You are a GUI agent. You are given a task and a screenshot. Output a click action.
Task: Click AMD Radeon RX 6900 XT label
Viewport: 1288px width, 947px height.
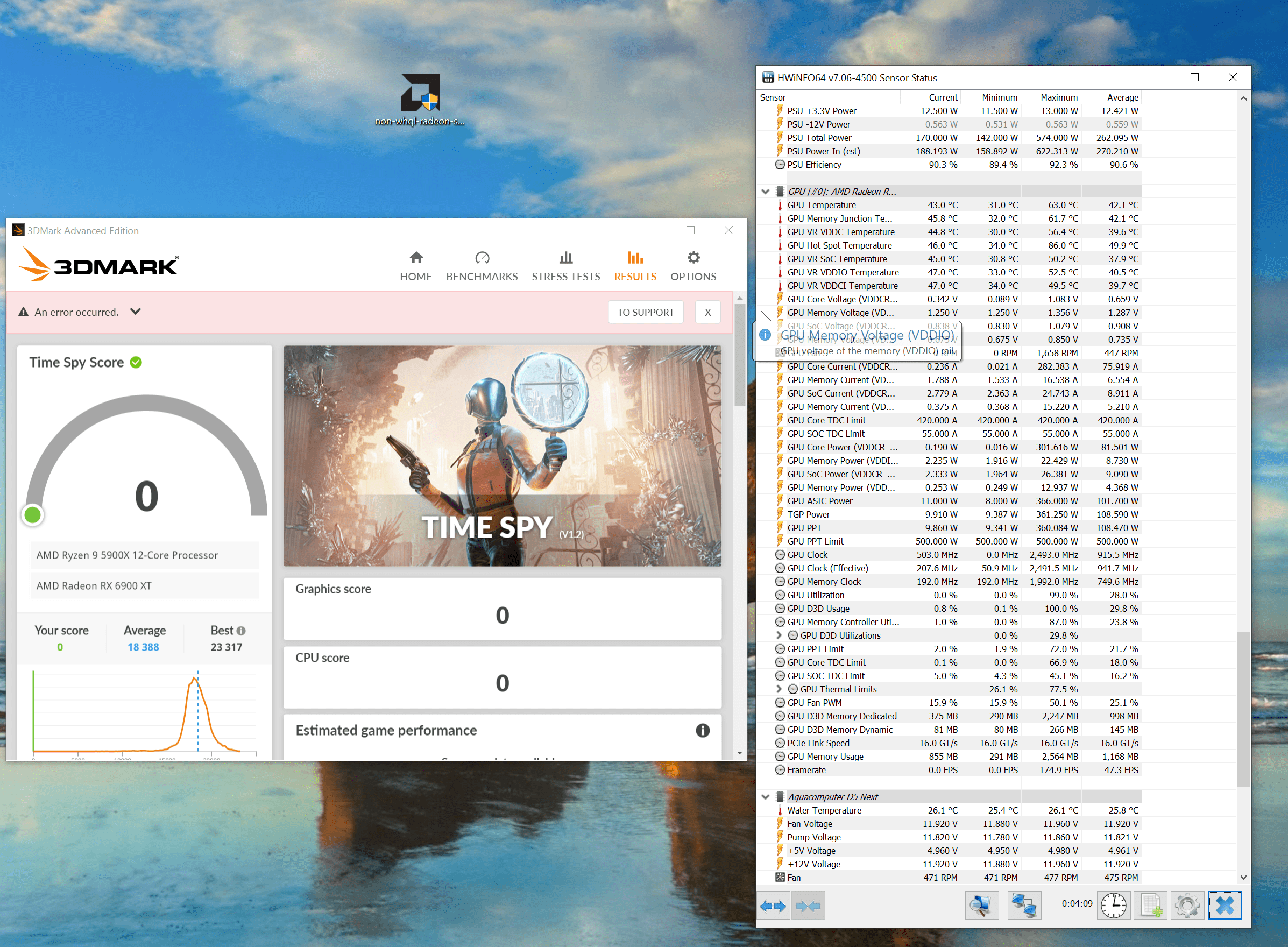(x=94, y=585)
